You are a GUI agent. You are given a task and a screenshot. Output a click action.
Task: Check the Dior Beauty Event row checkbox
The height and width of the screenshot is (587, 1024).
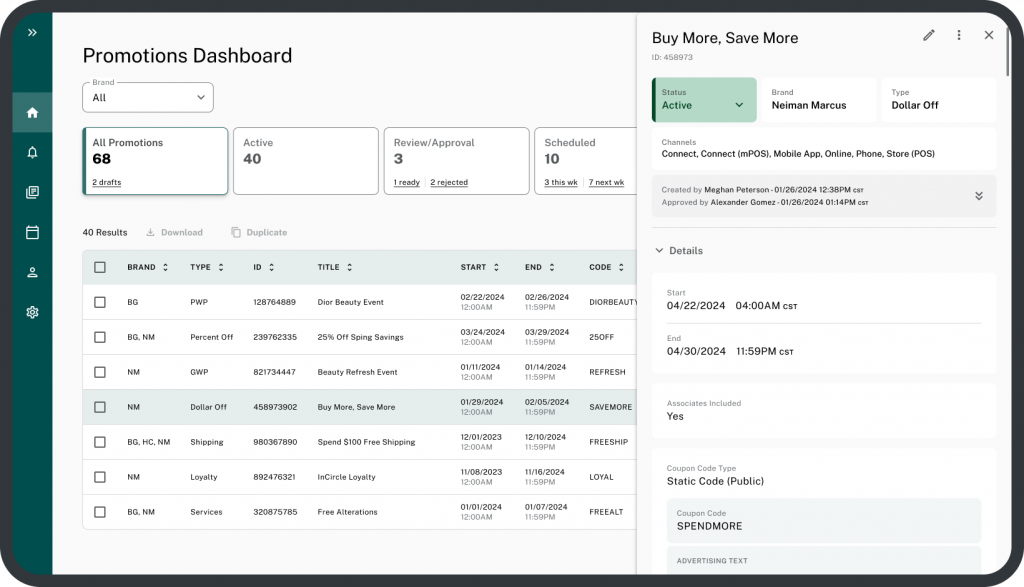pyautogui.click(x=100, y=302)
